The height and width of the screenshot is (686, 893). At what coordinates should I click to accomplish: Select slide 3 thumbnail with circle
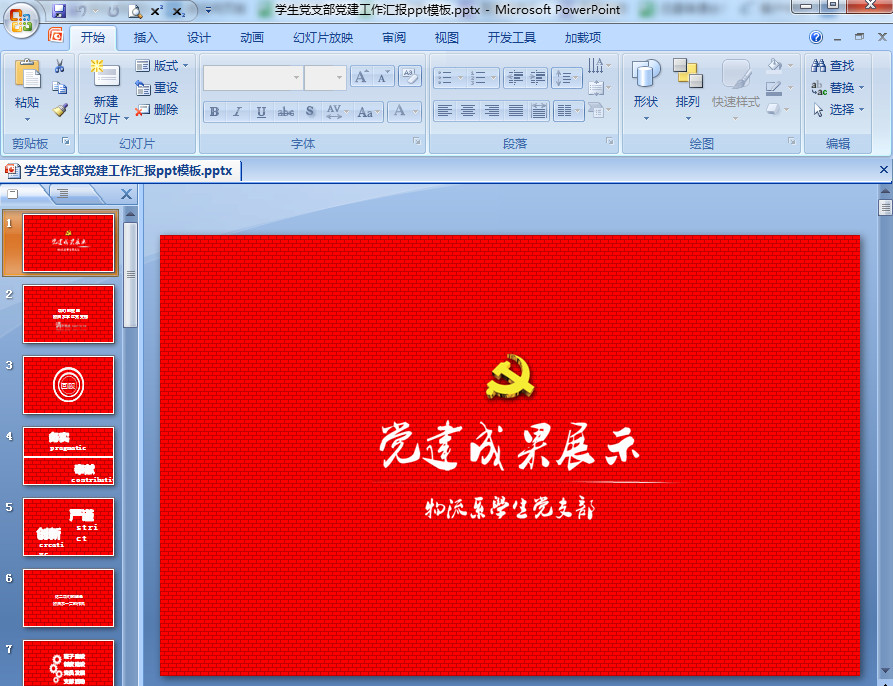(x=68, y=385)
